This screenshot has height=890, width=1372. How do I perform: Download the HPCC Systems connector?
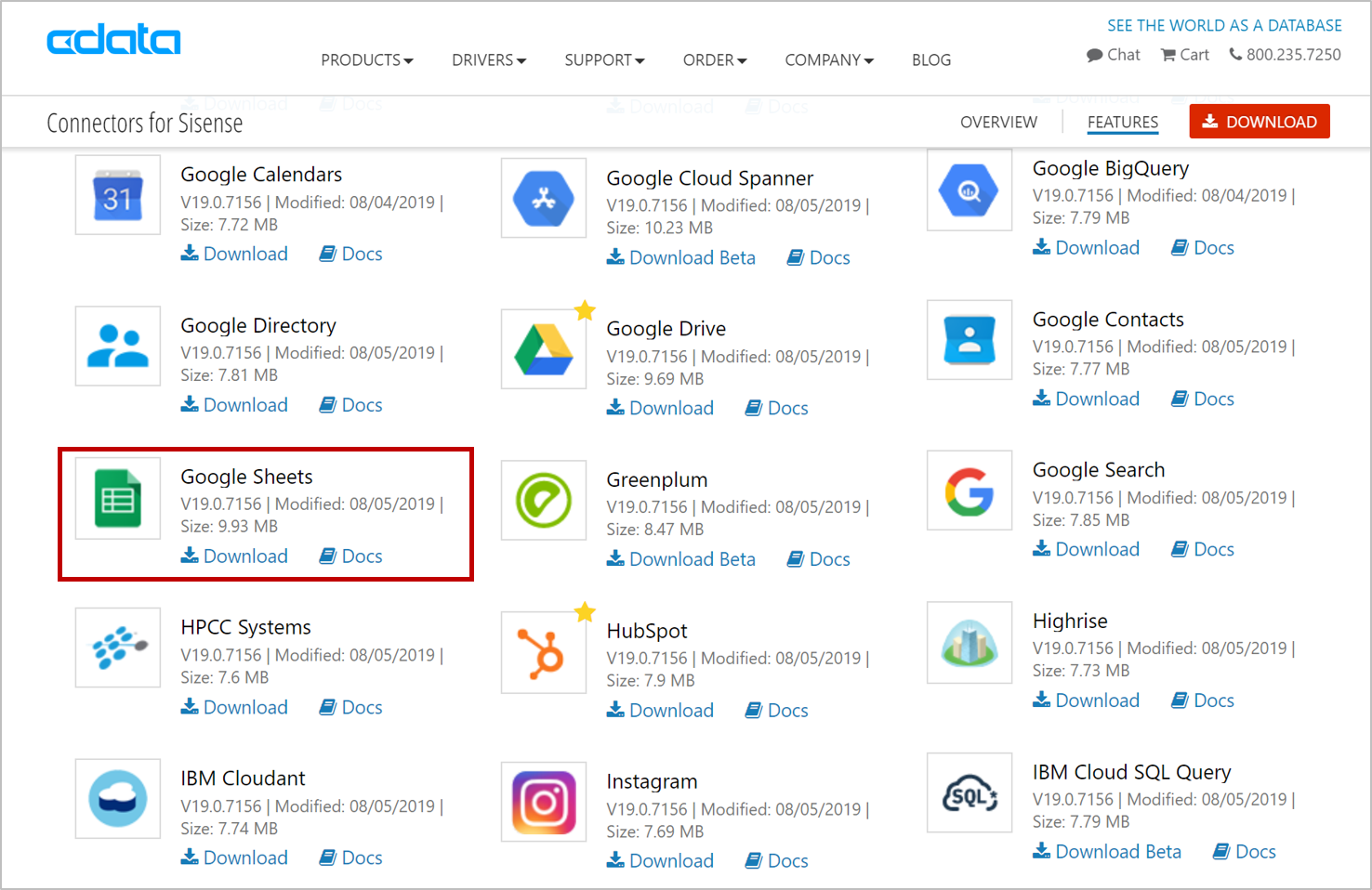pyautogui.click(x=234, y=707)
